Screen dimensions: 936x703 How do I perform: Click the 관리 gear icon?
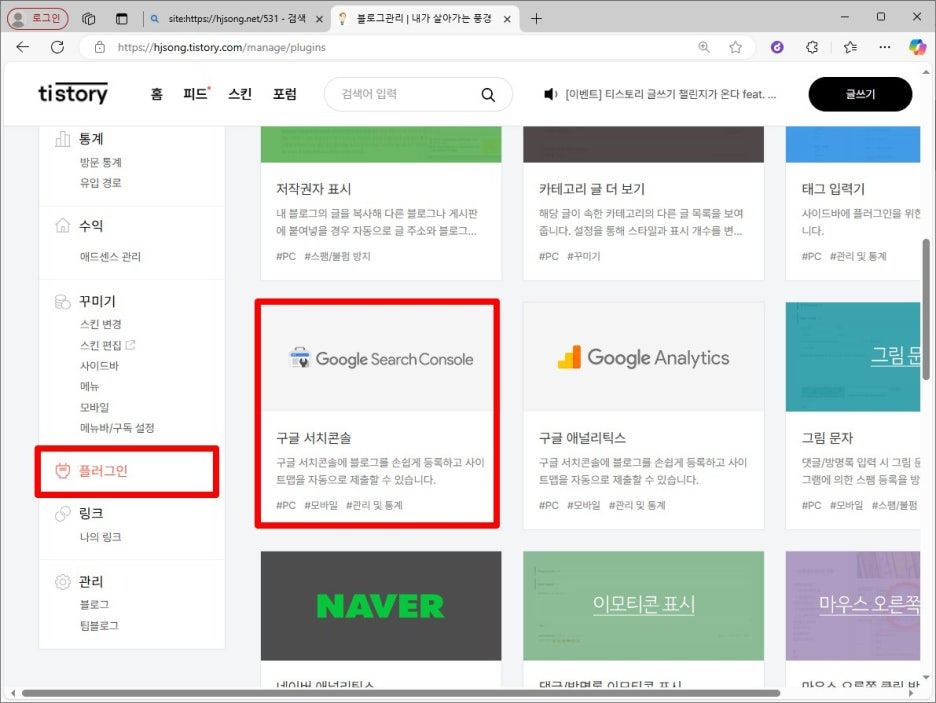63,581
